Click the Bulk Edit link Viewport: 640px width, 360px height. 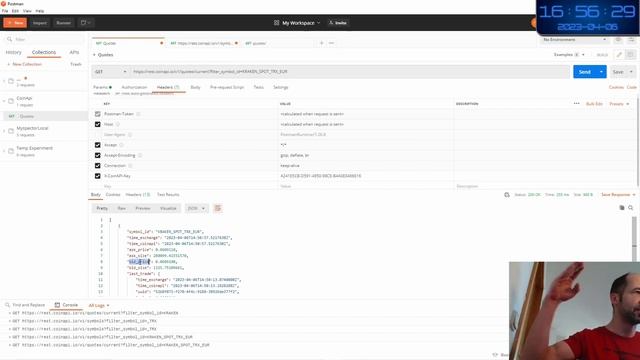pyautogui.click(x=594, y=104)
